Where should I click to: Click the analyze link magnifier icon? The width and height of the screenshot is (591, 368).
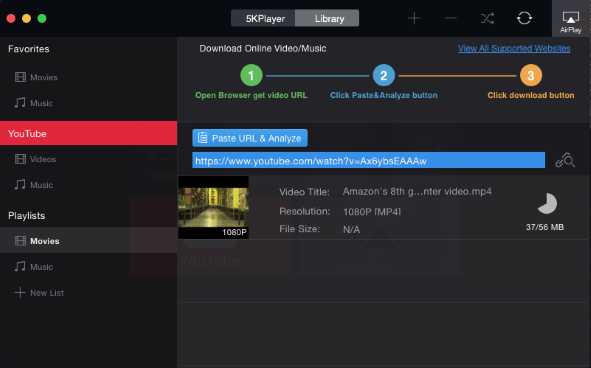(565, 160)
